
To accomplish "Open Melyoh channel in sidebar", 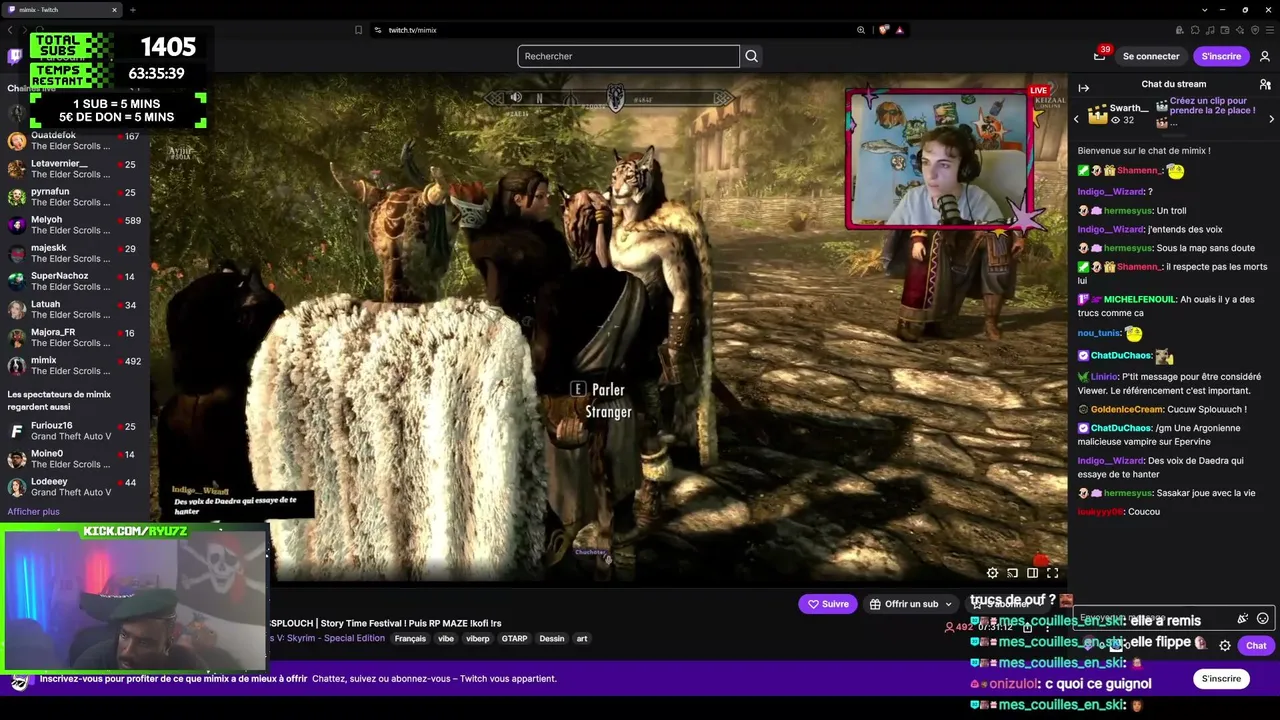I will [x=75, y=225].
